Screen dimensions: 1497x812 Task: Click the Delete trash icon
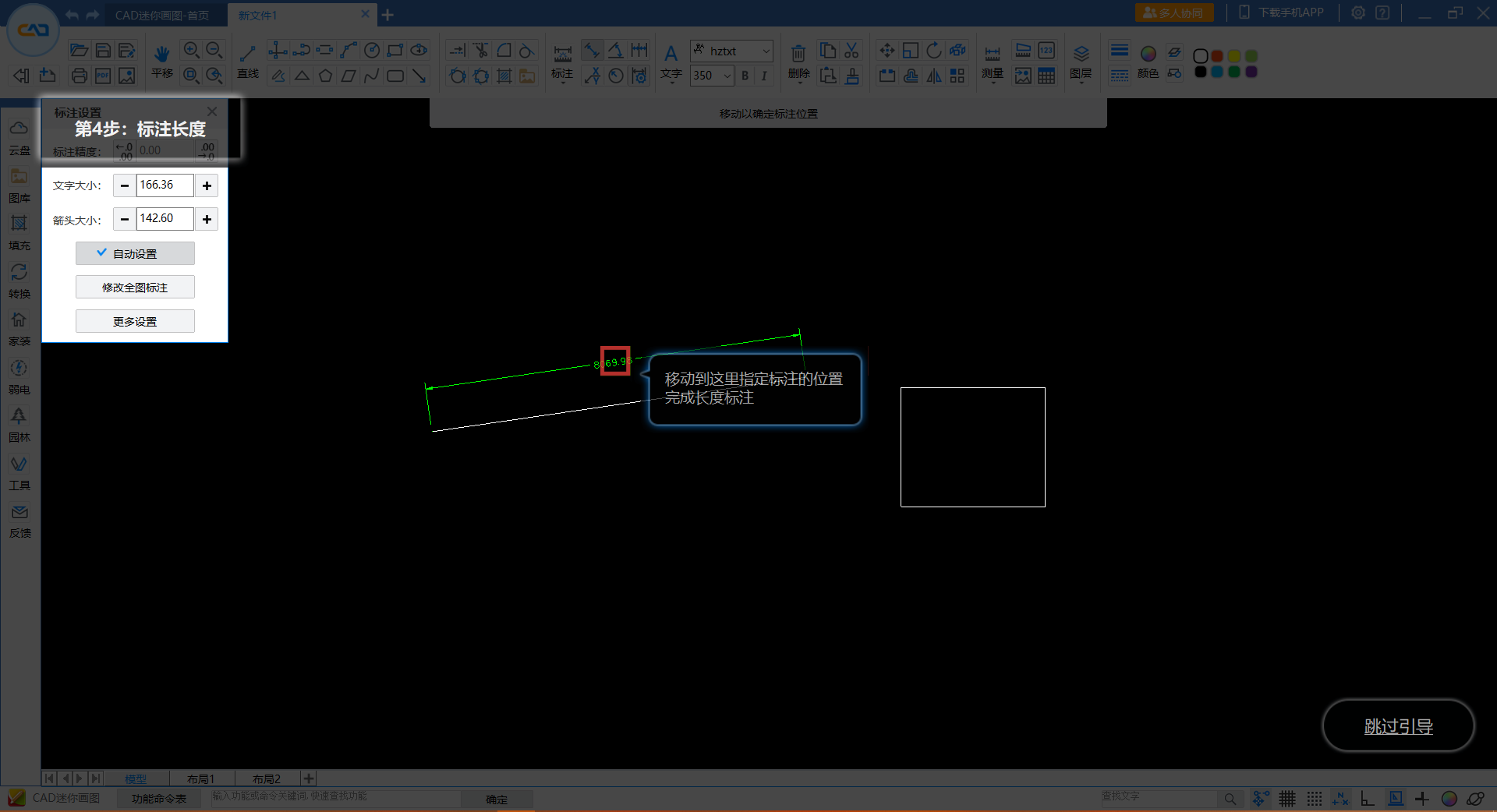[798, 53]
